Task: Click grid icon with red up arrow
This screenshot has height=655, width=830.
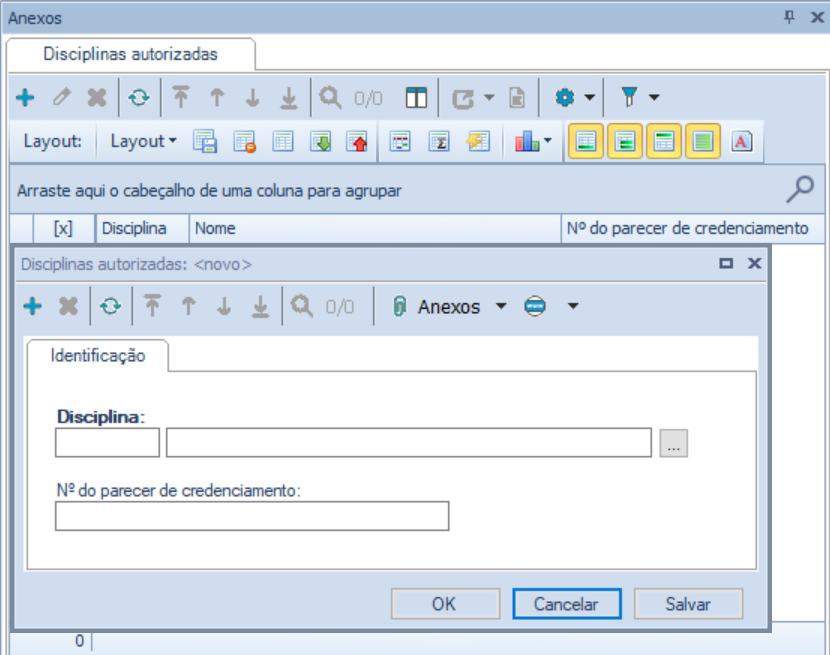Action: 357,142
